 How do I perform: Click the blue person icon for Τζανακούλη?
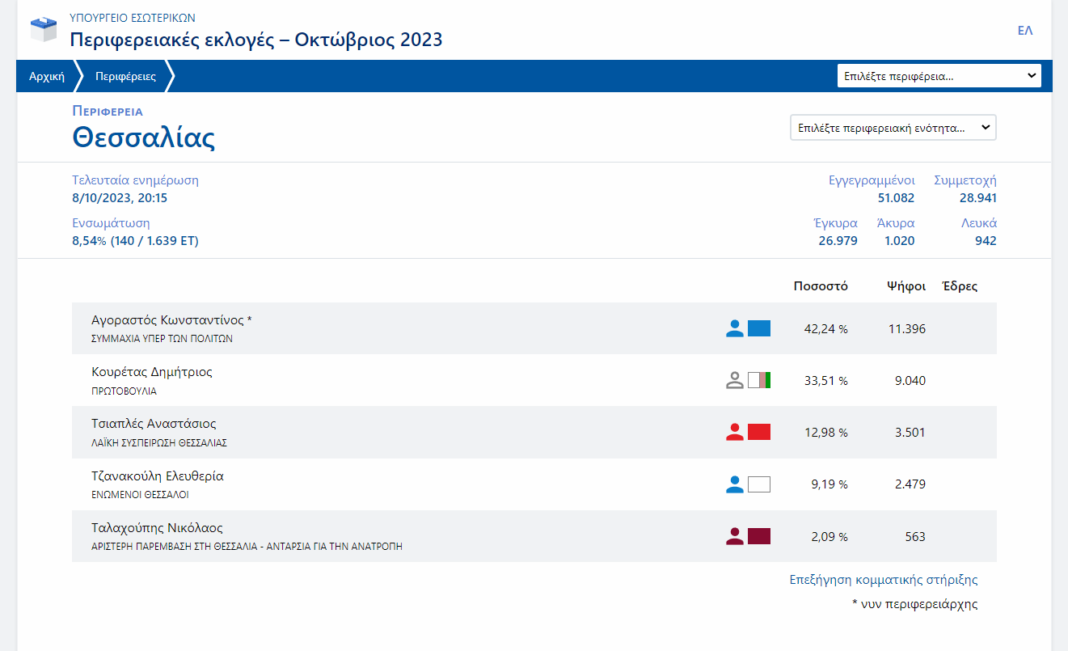[x=735, y=484]
